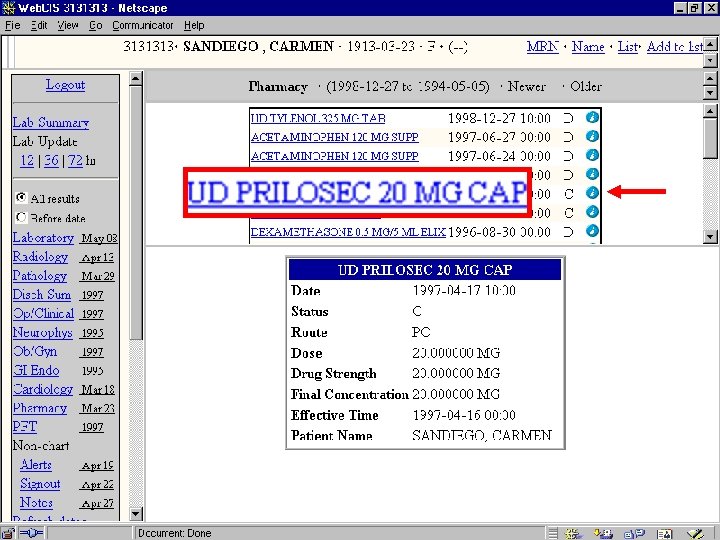Open the Lab Summary link
This screenshot has width=720, height=540.
51,123
